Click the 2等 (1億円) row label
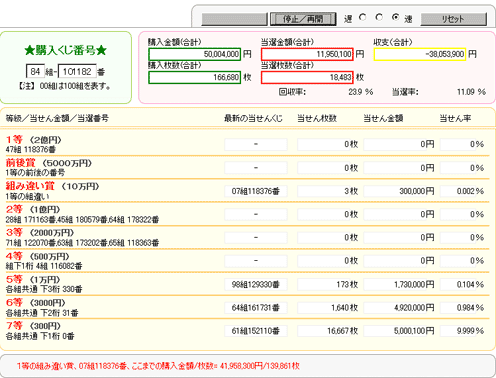The image size is (496, 378). tap(33, 210)
